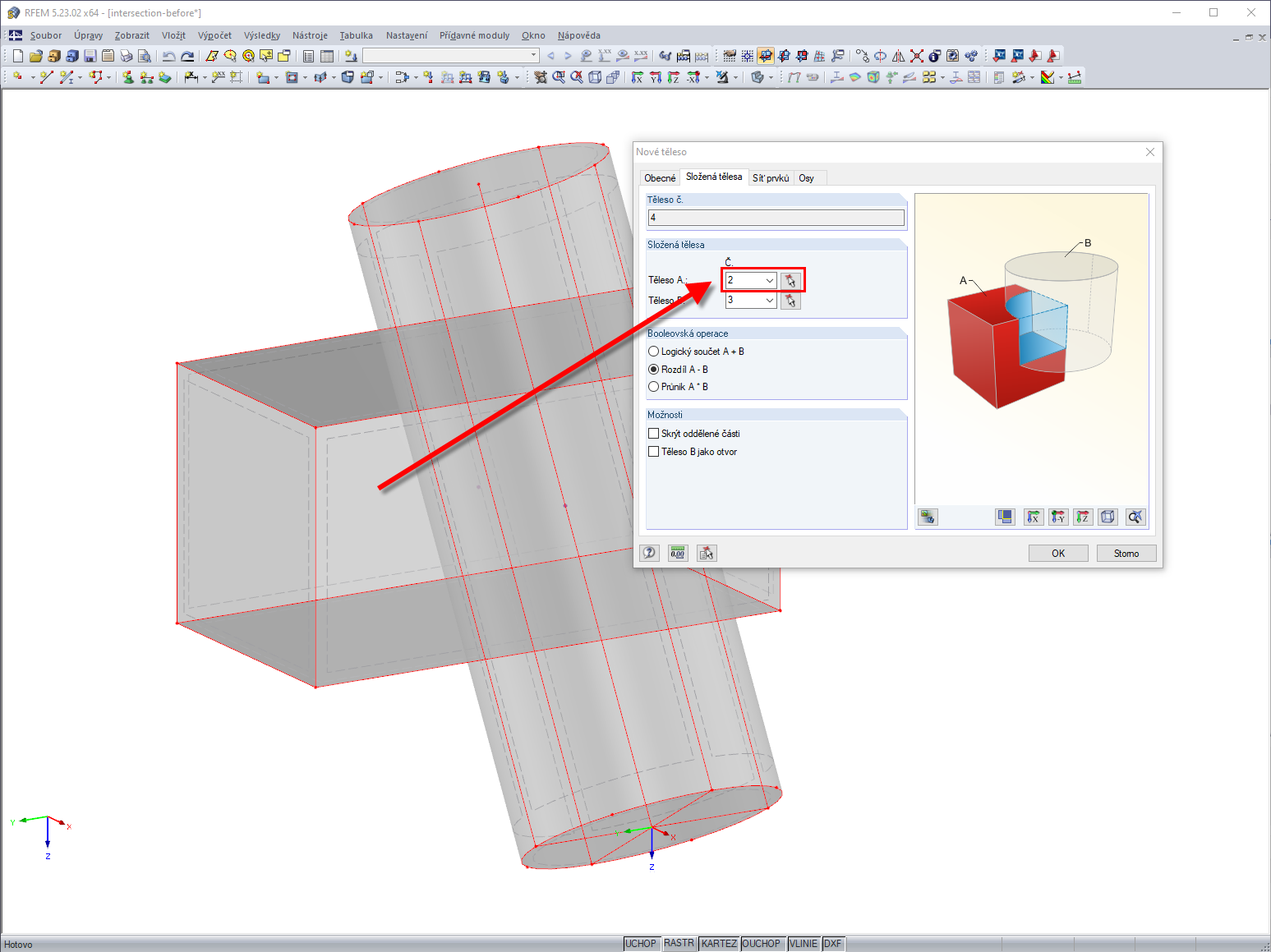Set preview to X-direction view

coord(1034,517)
